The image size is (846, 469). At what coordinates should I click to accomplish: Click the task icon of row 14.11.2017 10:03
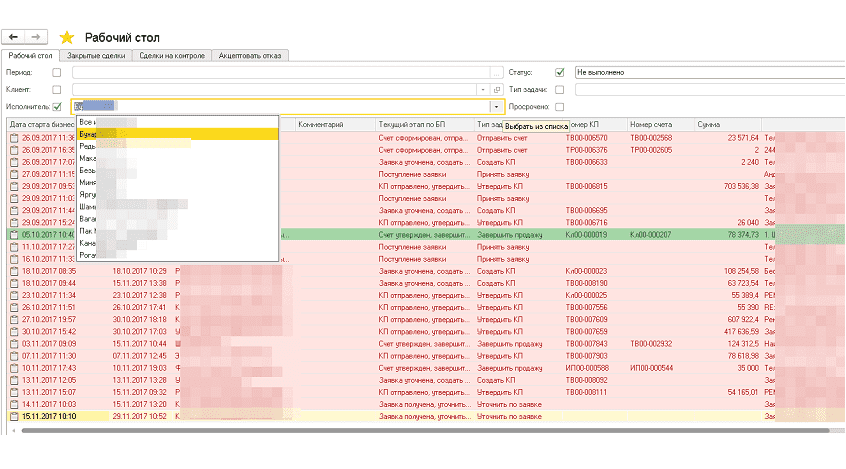click(x=14, y=404)
